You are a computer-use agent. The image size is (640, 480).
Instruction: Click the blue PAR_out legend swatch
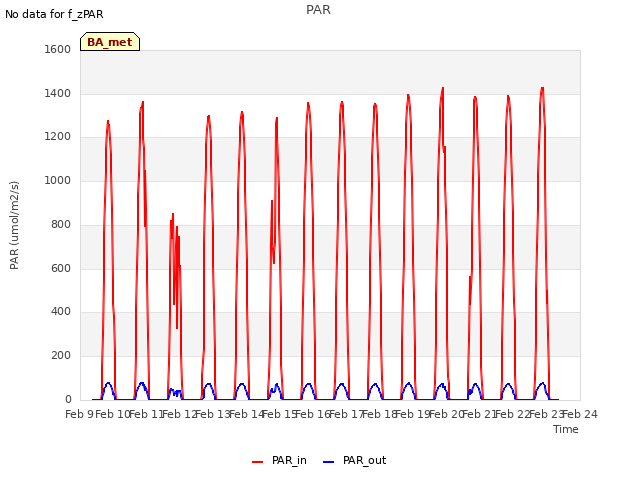pos(329,462)
